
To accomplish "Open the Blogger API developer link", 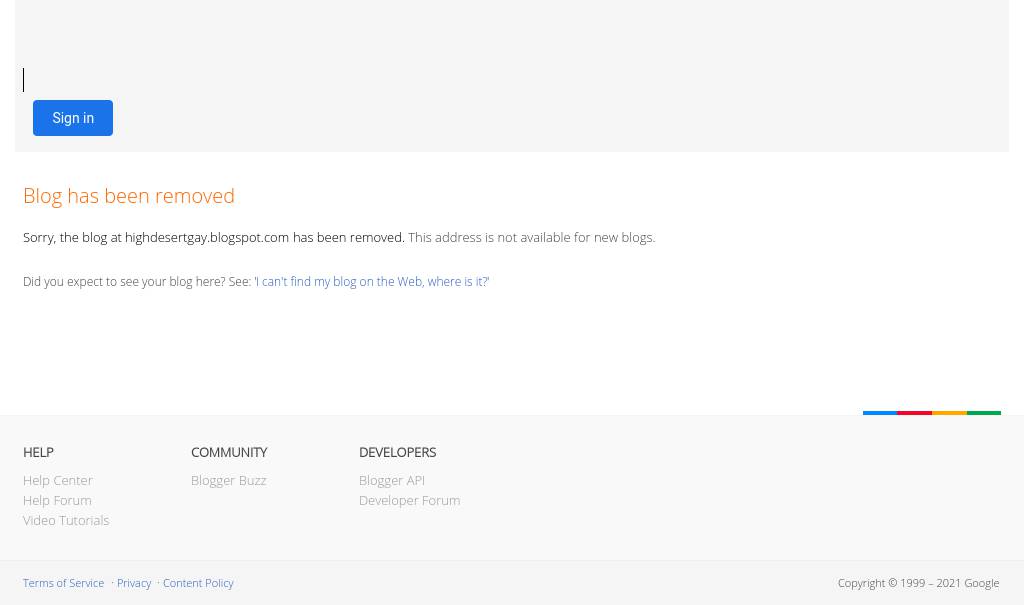I will pyautogui.click(x=391, y=480).
